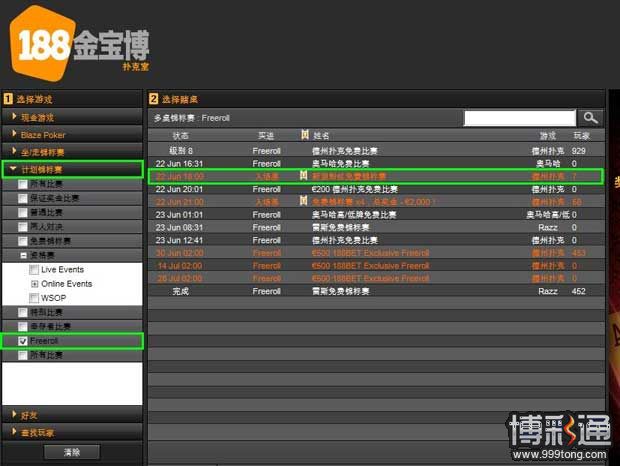Viewport: 620px width, 466px height.
Task: Check the Live Events checkbox
Action: 34,270
